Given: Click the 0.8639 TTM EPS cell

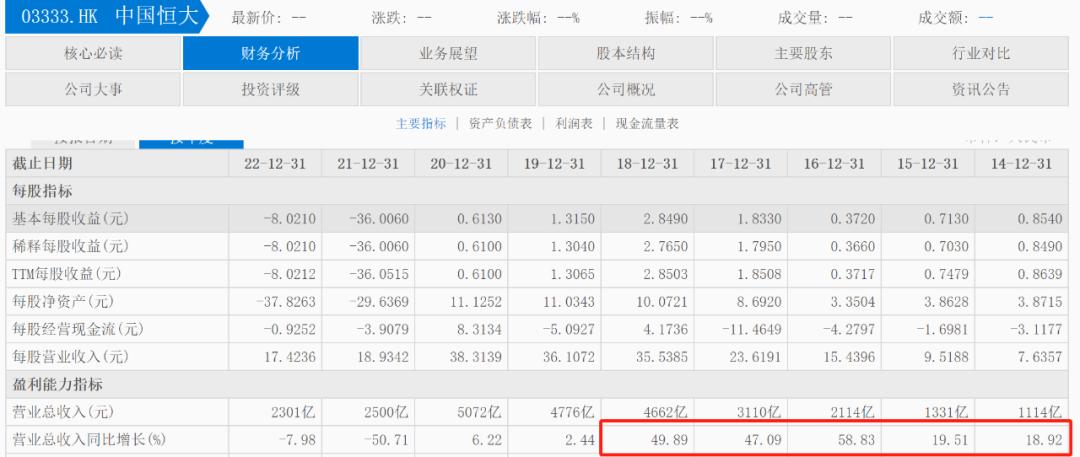Looking at the screenshot, I should point(1042,274).
